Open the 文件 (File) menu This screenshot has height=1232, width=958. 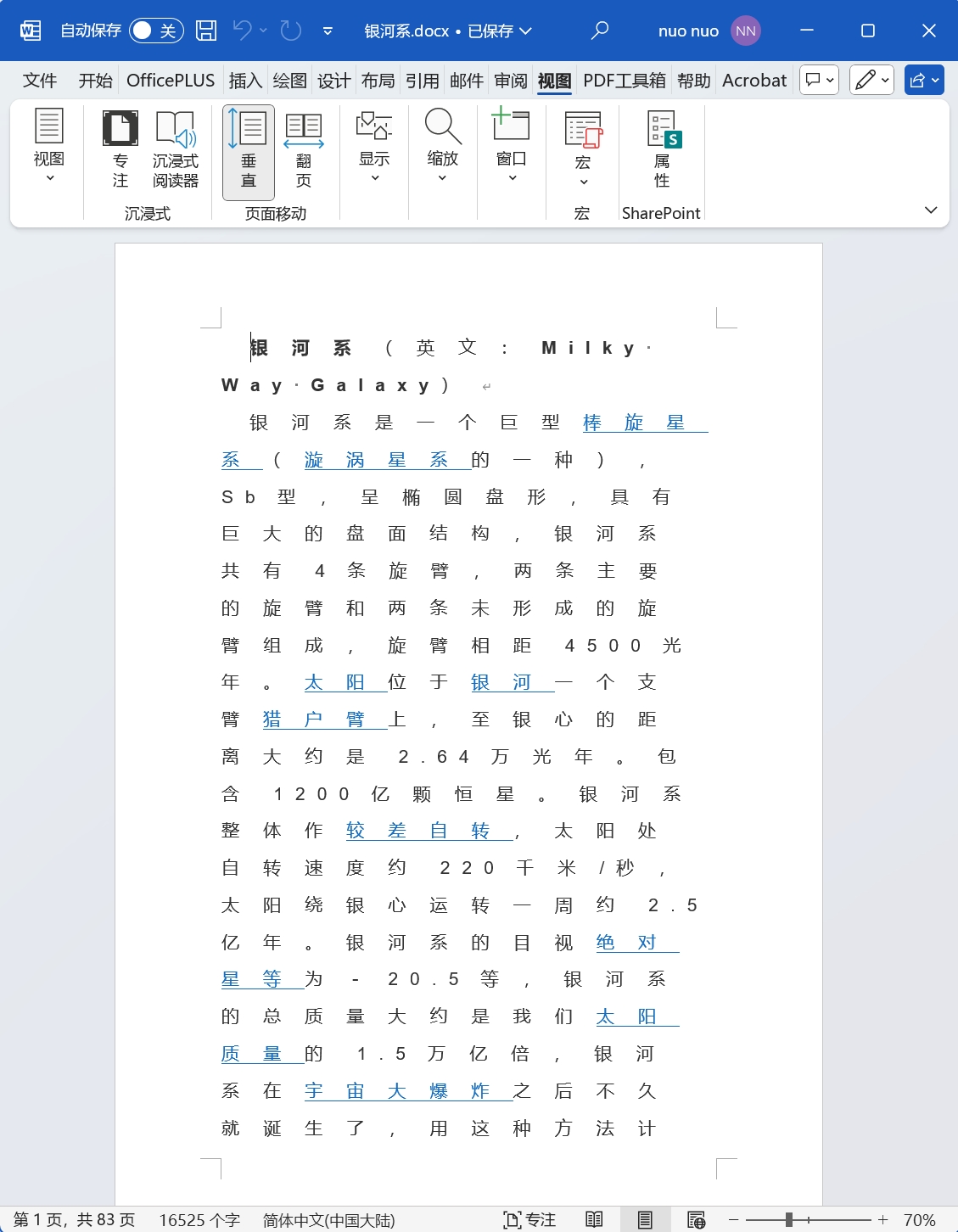pyautogui.click(x=39, y=80)
